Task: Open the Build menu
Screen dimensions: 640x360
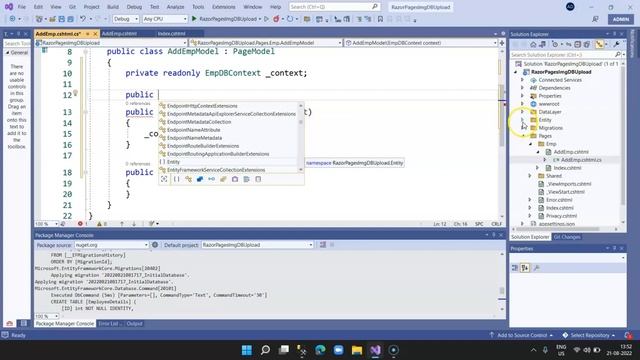Action: (x=113, y=7)
